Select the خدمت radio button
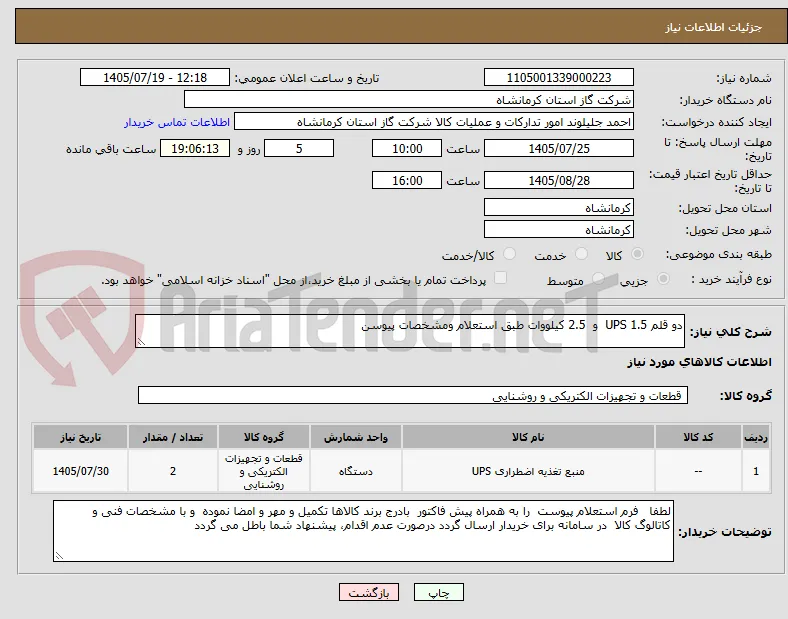788x619 pixels. click(581, 254)
